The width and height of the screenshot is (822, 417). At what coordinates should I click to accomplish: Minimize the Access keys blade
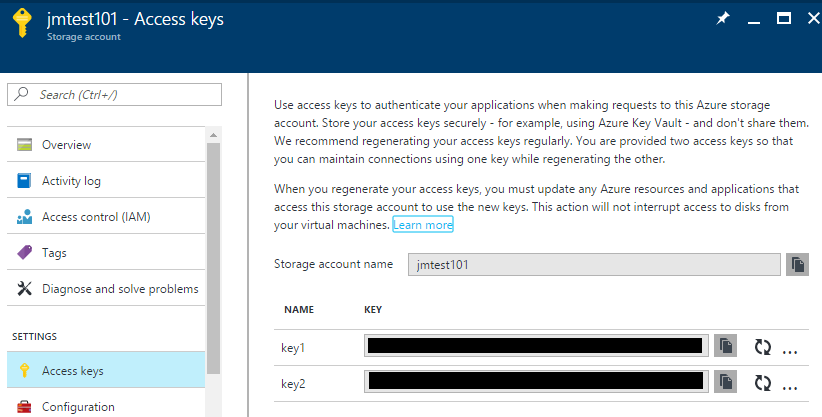(754, 22)
